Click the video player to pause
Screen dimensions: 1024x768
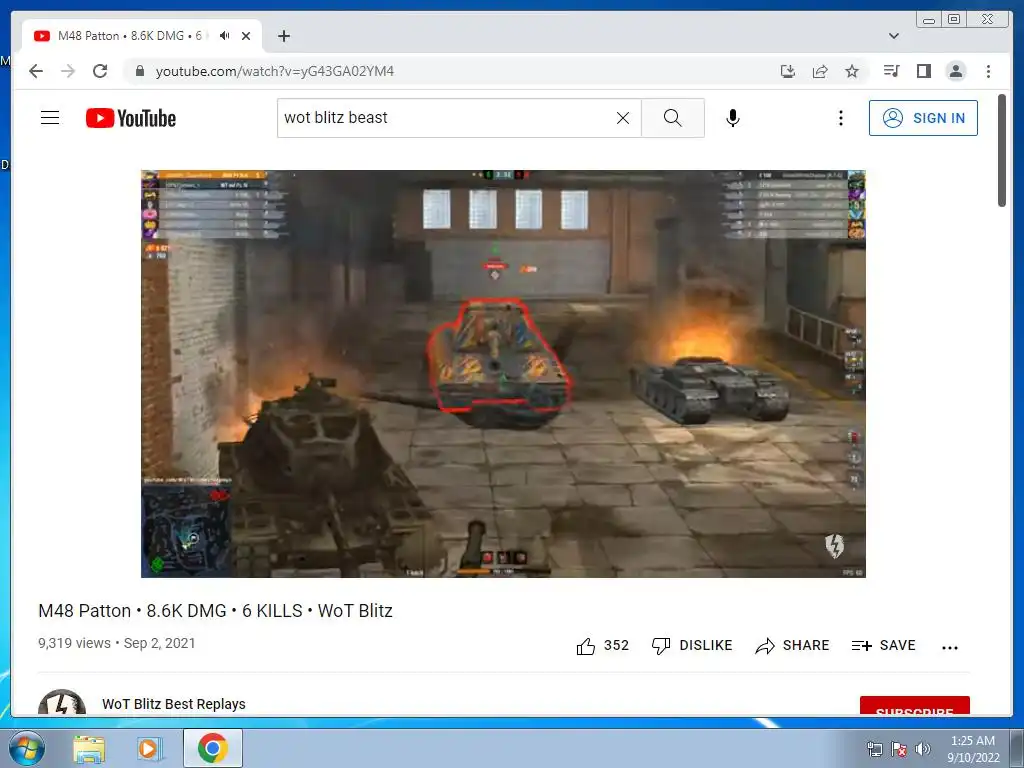pyautogui.click(x=504, y=374)
